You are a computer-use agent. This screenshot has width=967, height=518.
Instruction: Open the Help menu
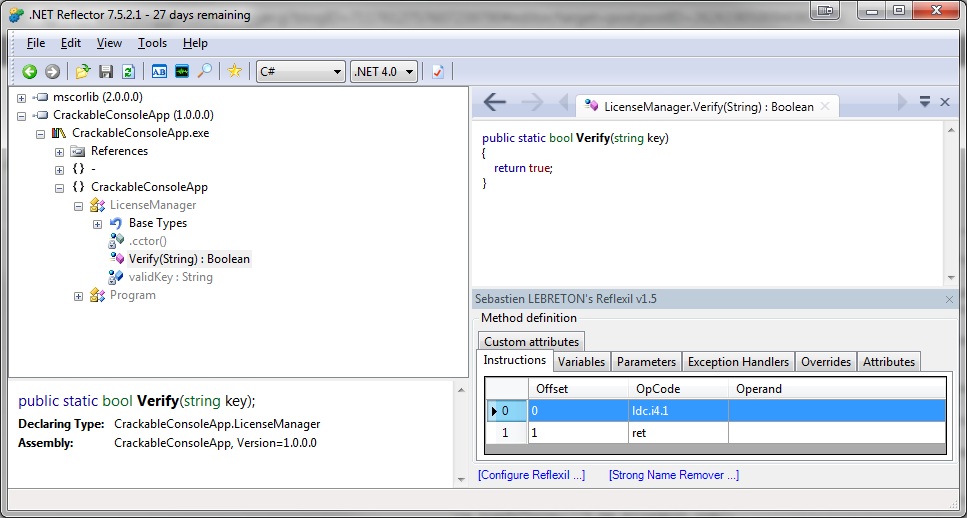[195, 43]
